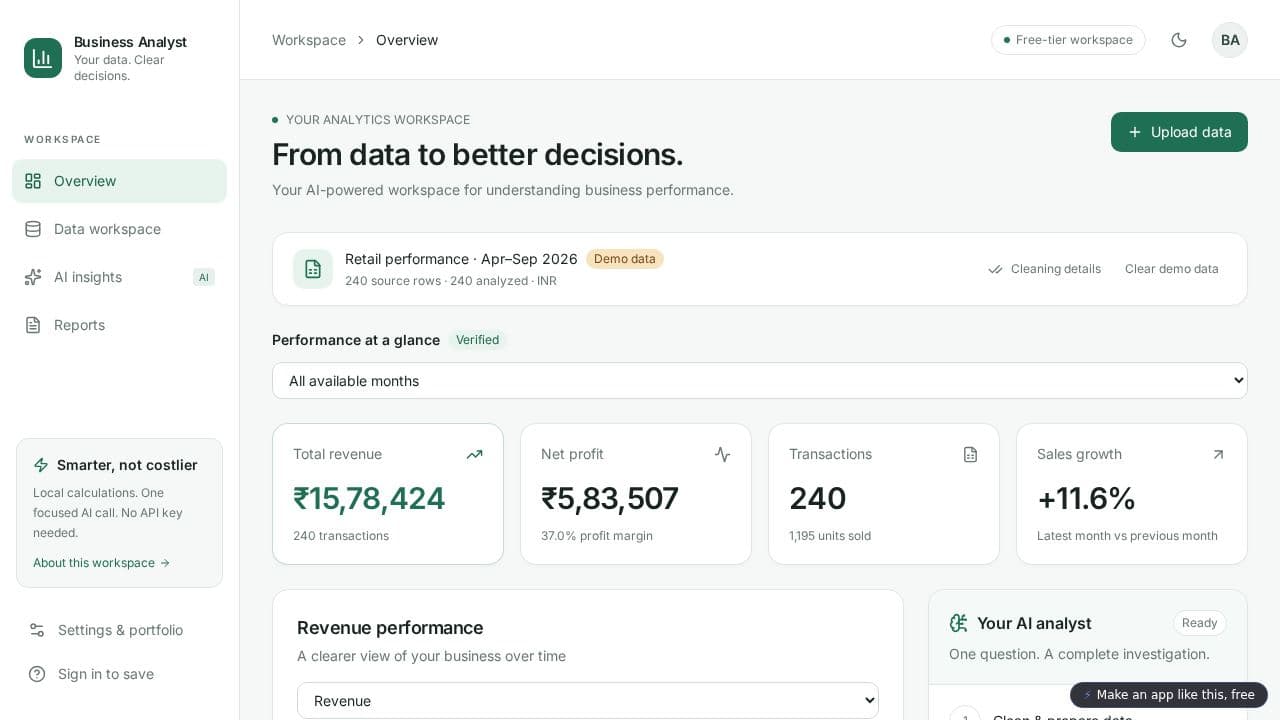1280x720 pixels.
Task: Click Sign in to save
Action: coord(119,674)
